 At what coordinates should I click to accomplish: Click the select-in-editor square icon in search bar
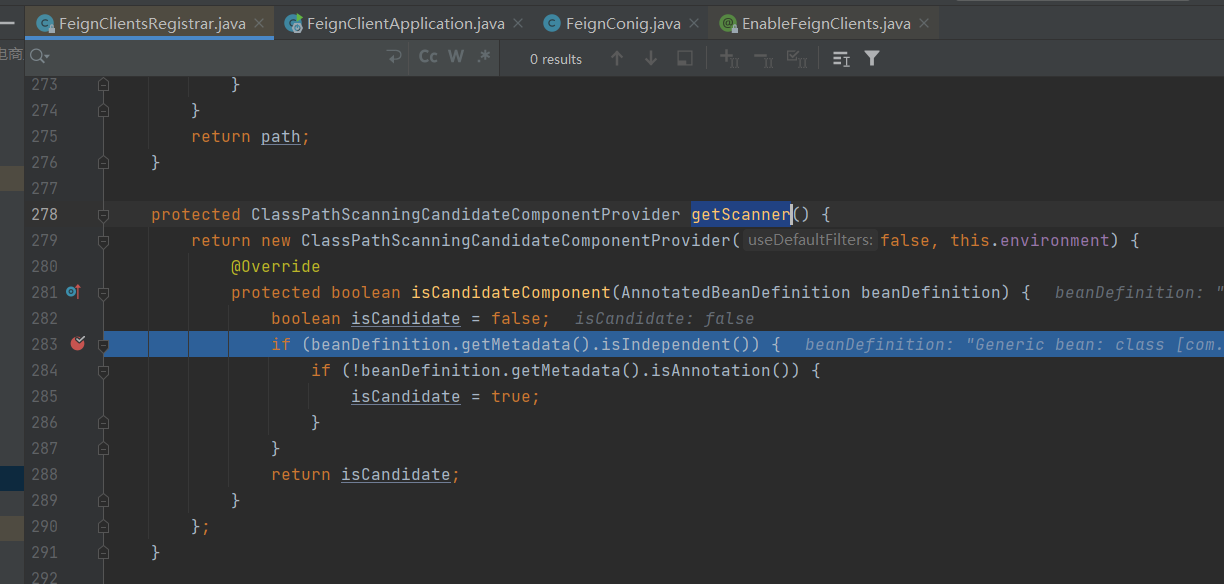pyautogui.click(x=685, y=59)
